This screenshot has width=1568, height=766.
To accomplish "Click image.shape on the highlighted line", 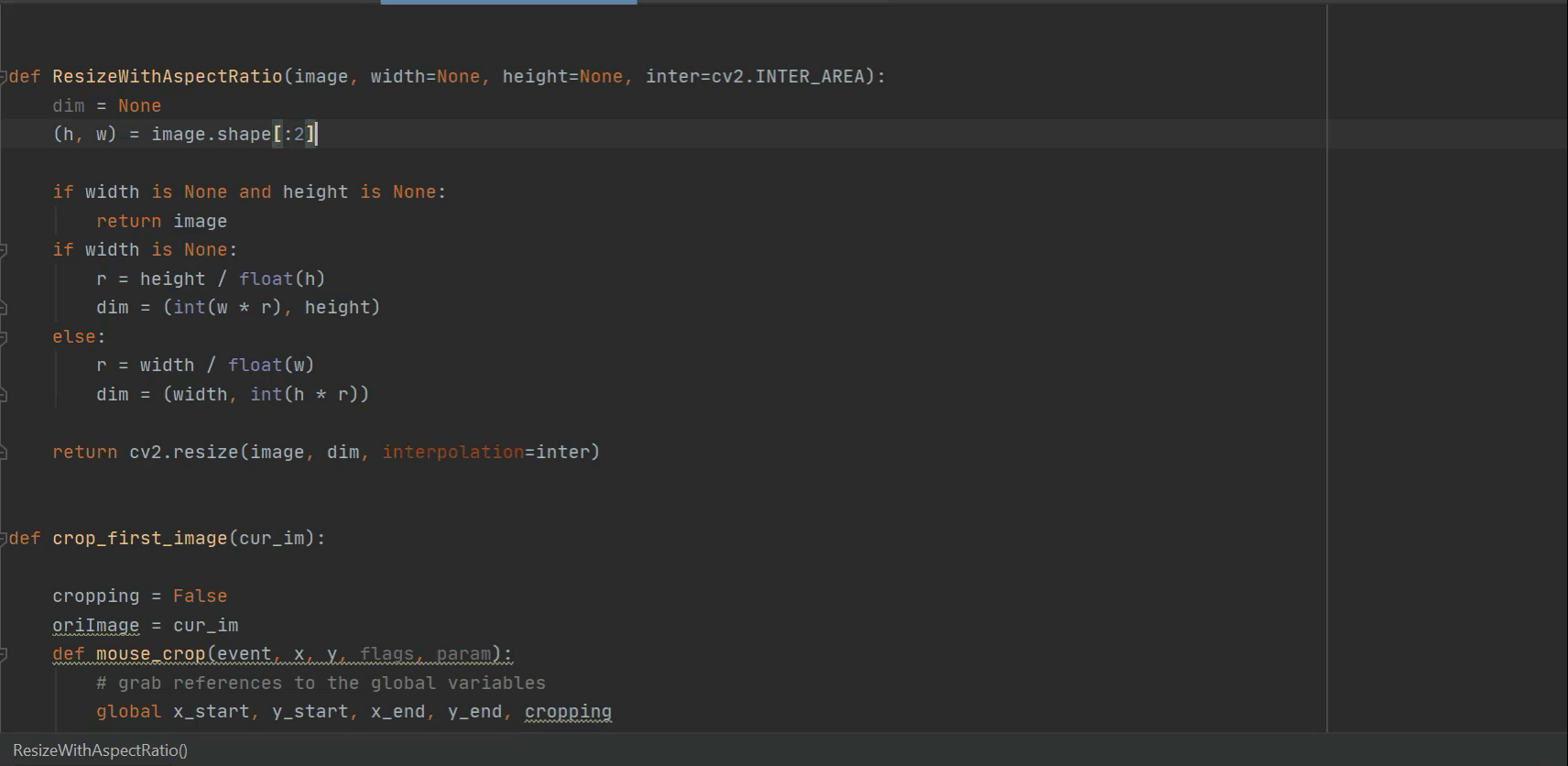I will 211,135.
